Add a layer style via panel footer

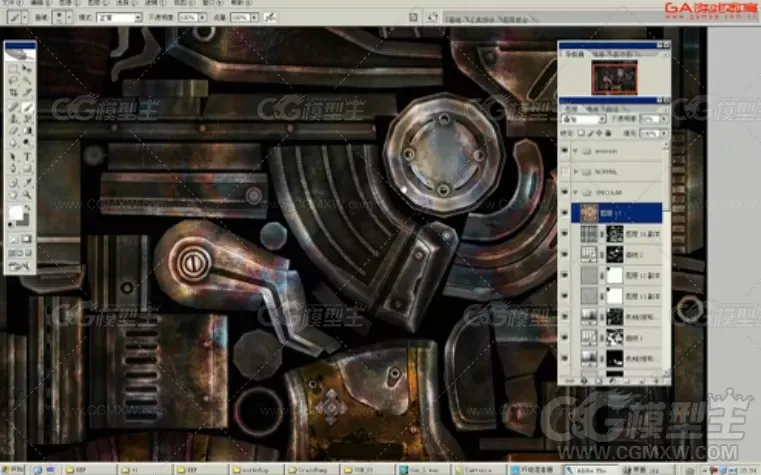584,381
